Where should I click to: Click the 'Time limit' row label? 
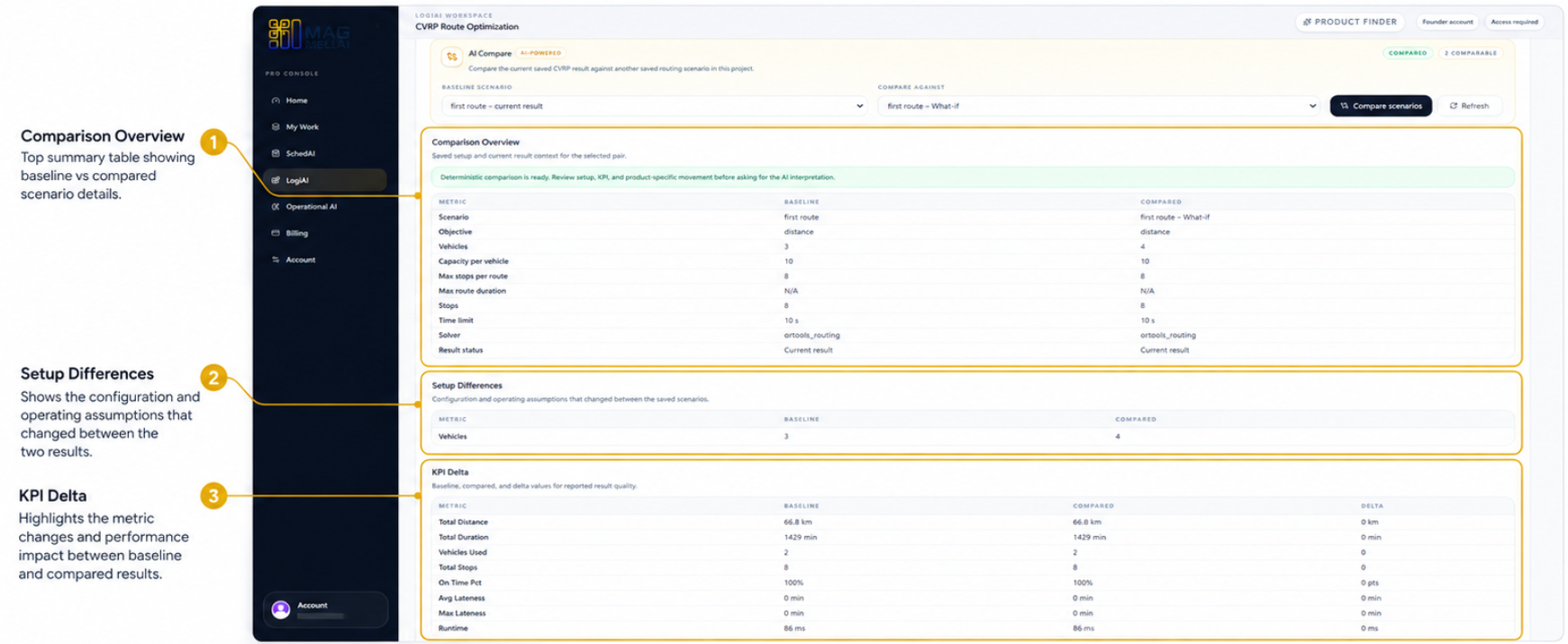(x=456, y=321)
